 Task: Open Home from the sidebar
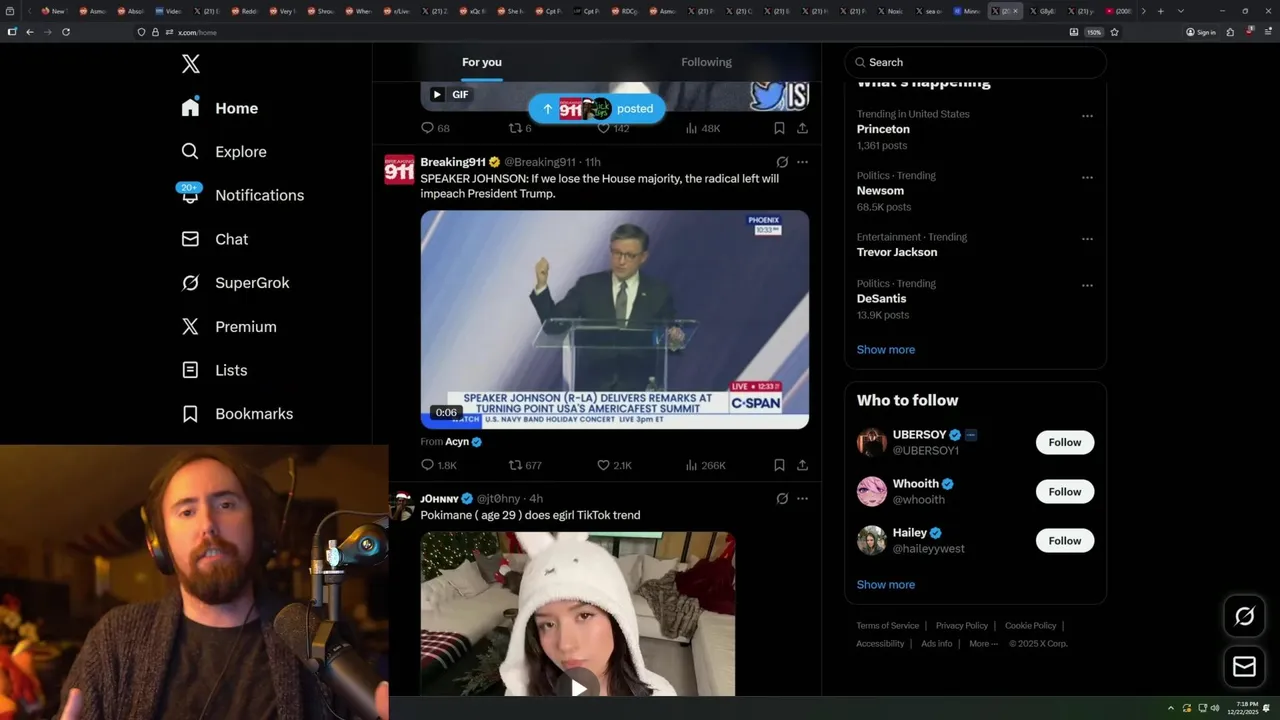pos(220,108)
